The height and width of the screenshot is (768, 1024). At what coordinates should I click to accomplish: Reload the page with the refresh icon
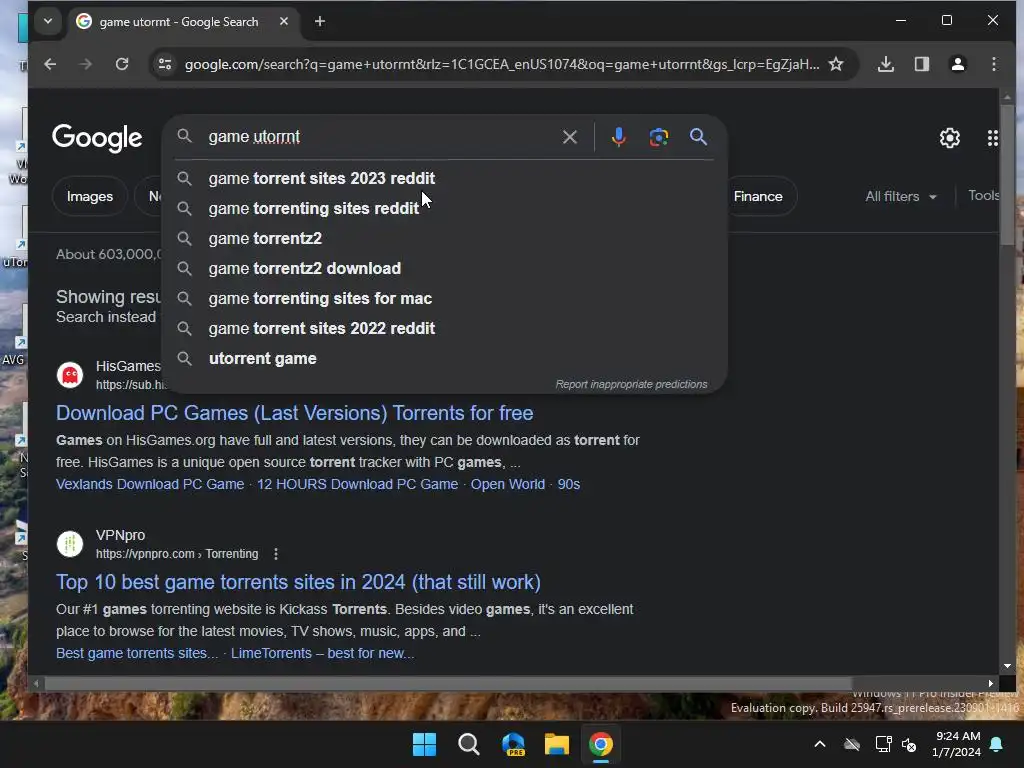pos(122,64)
